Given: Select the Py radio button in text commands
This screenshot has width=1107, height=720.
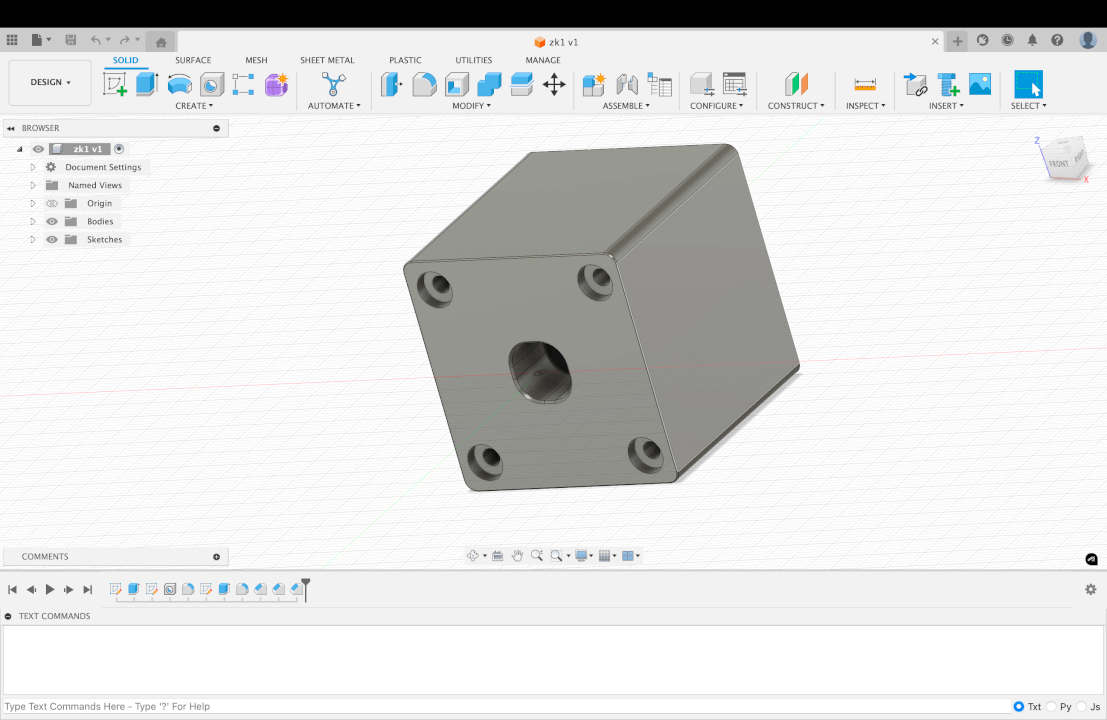Looking at the screenshot, I should pyautogui.click(x=1052, y=706).
